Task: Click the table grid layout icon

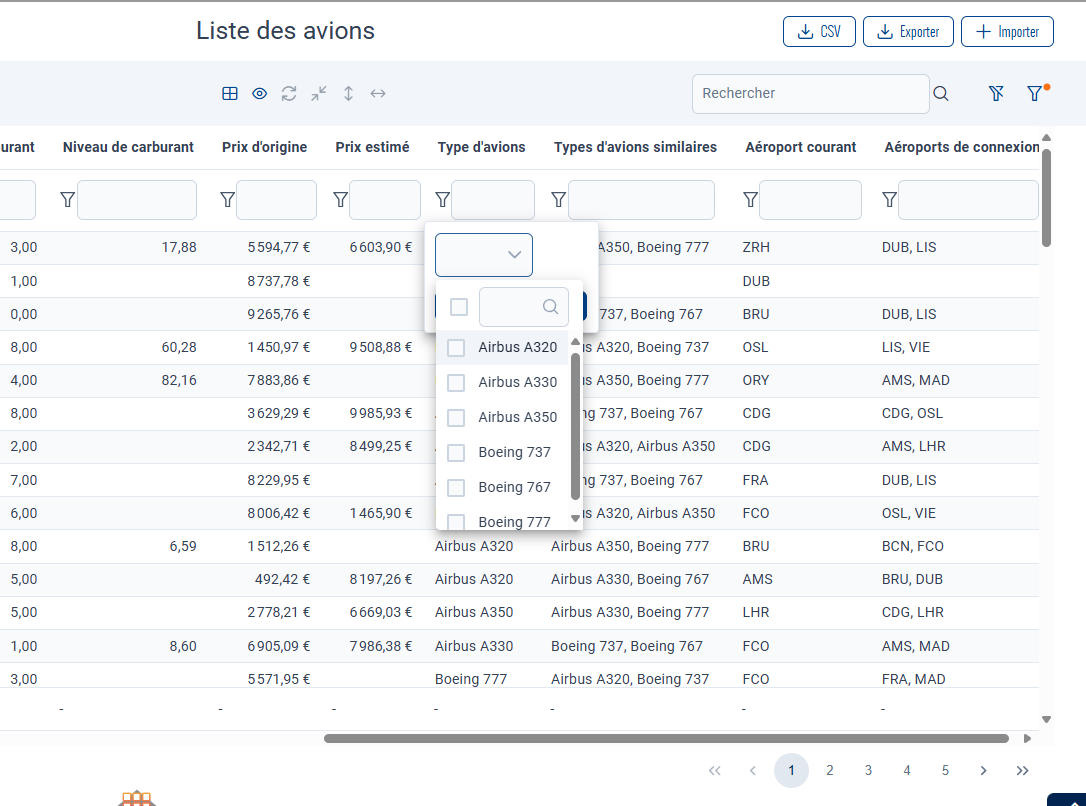Action: pos(230,93)
